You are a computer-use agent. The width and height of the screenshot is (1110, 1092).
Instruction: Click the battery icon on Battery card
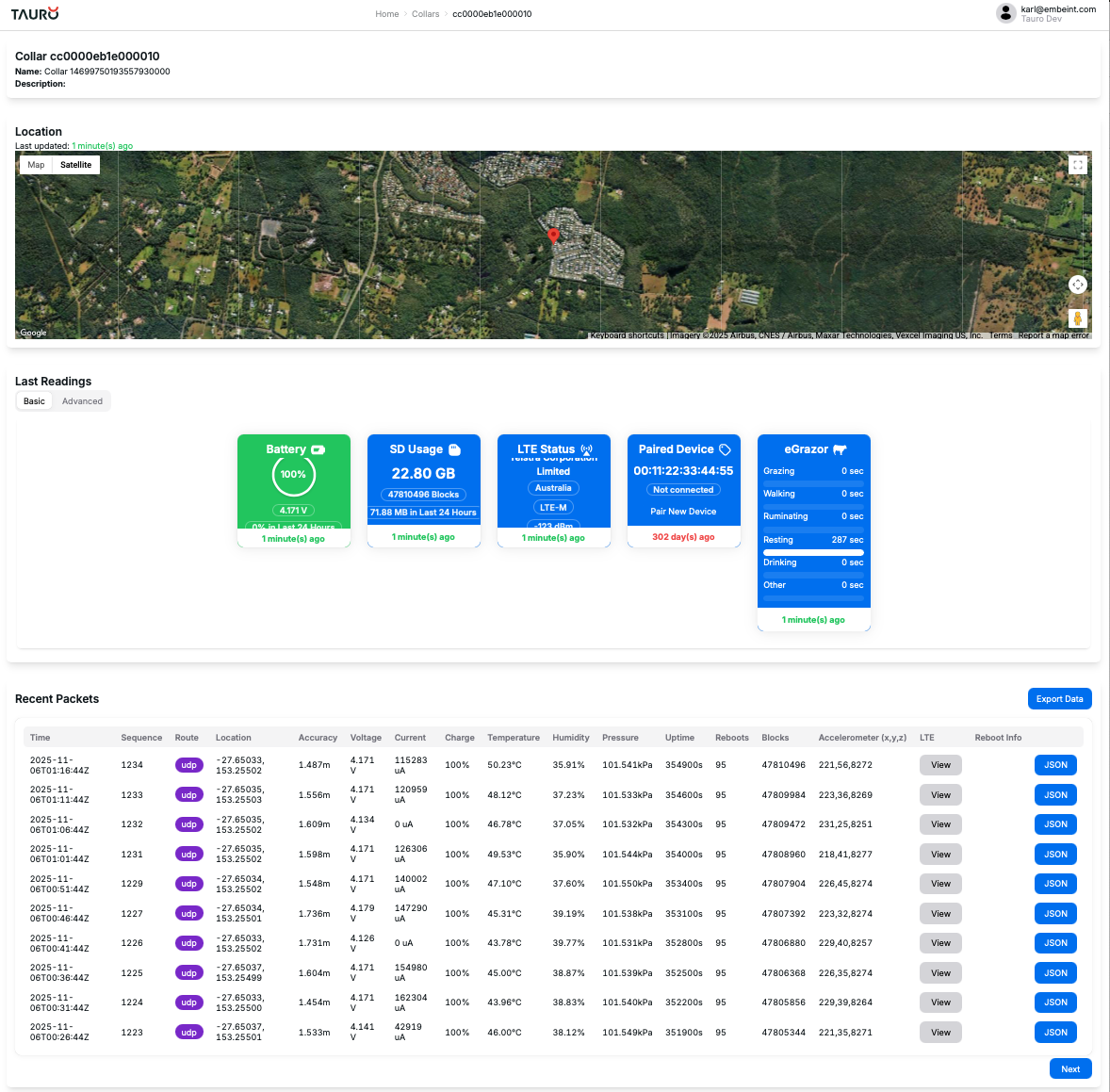(x=318, y=449)
